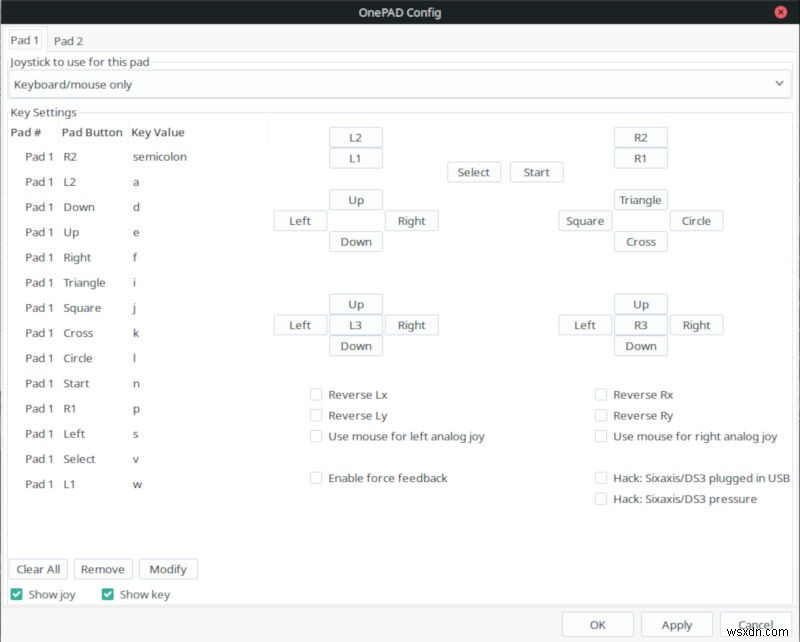Configure the R3 stick button
800x642 pixels.
640,325
